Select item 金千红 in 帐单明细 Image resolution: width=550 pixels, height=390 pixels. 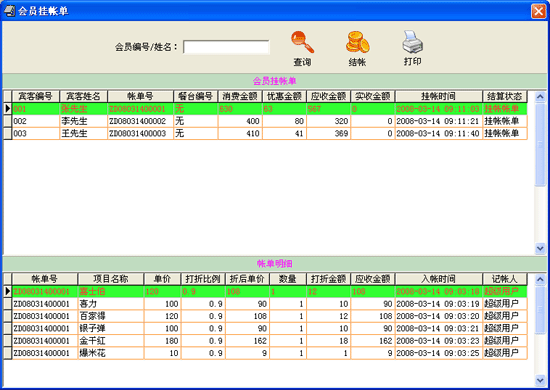(x=92, y=341)
